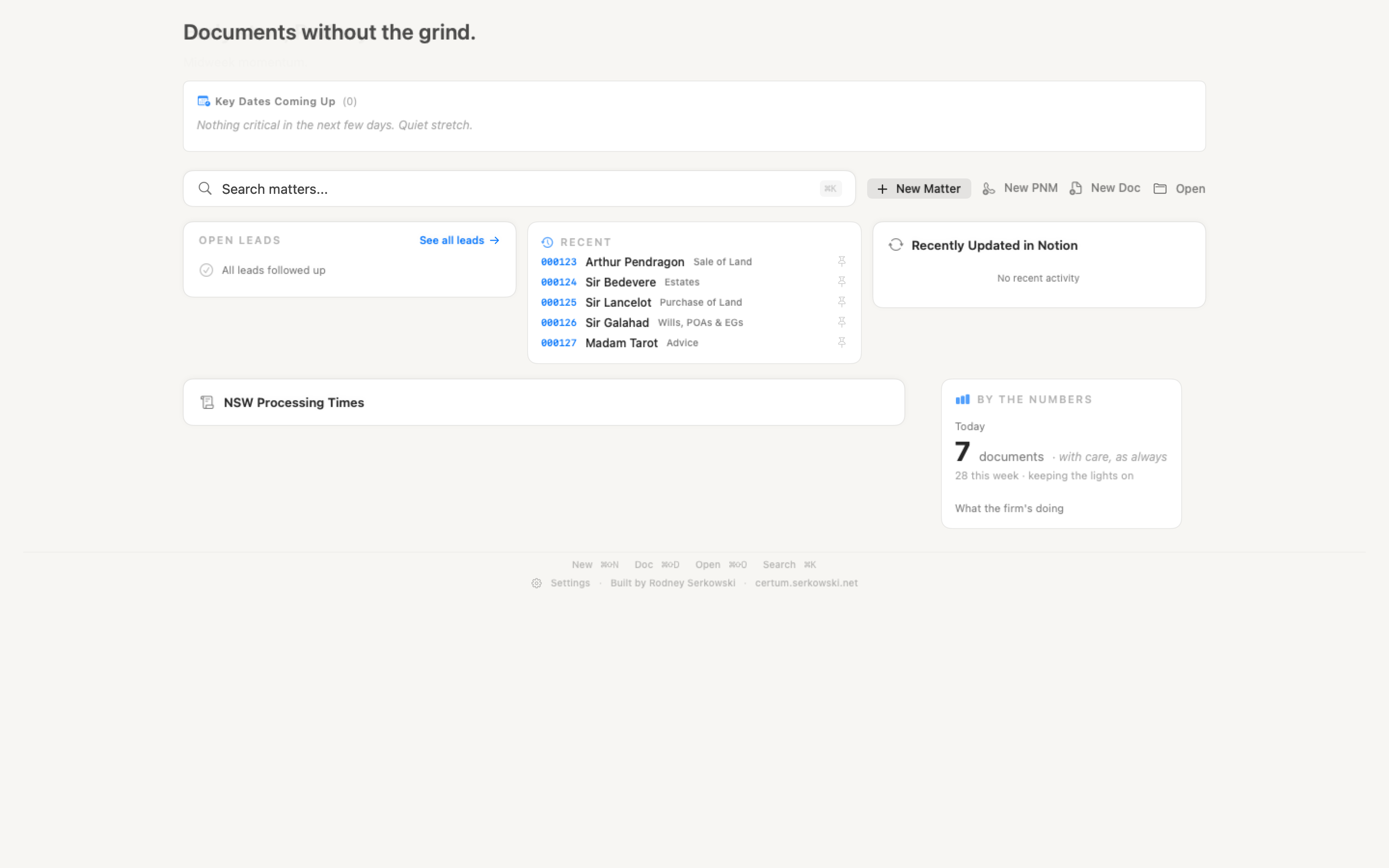Click the Purchase of Land matter type
This screenshot has height=868, width=1389.
coord(701,302)
